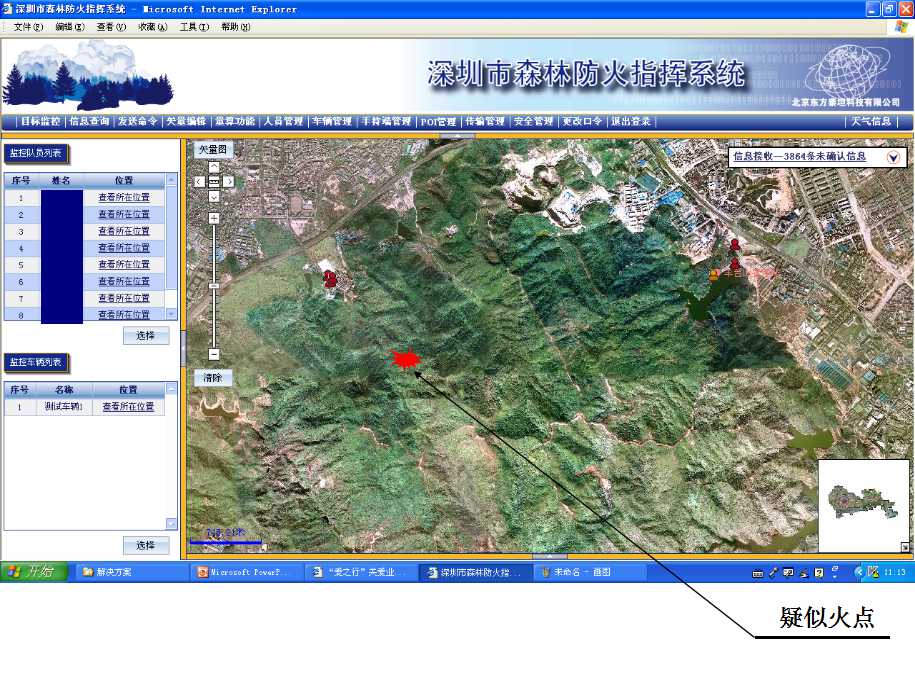
Task: Click the 清除 button on the map
Action: [213, 378]
